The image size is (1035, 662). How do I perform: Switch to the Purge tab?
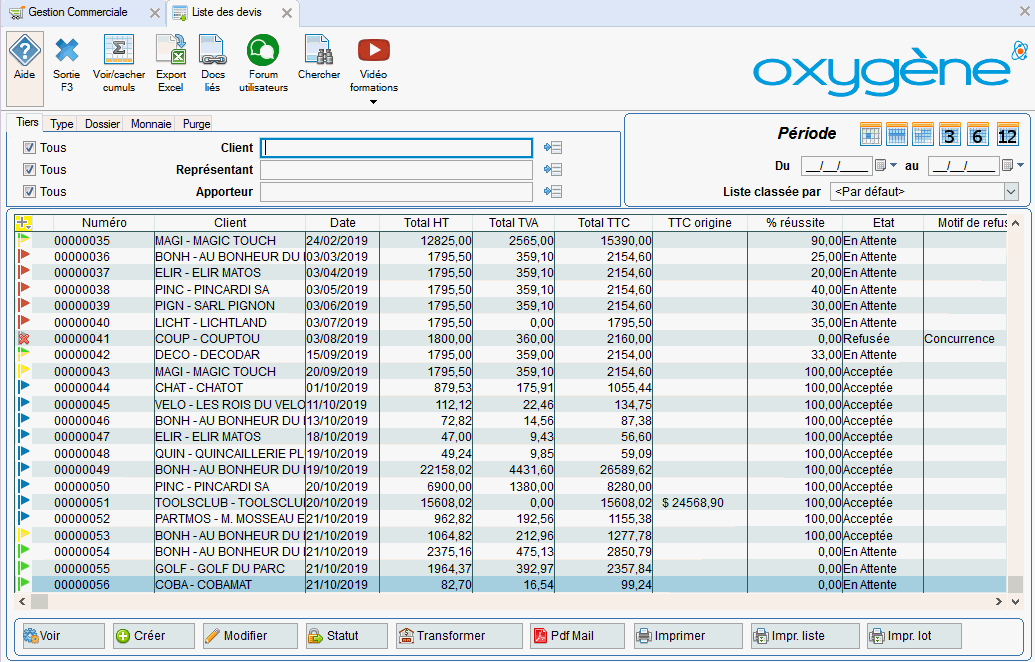coord(197,123)
